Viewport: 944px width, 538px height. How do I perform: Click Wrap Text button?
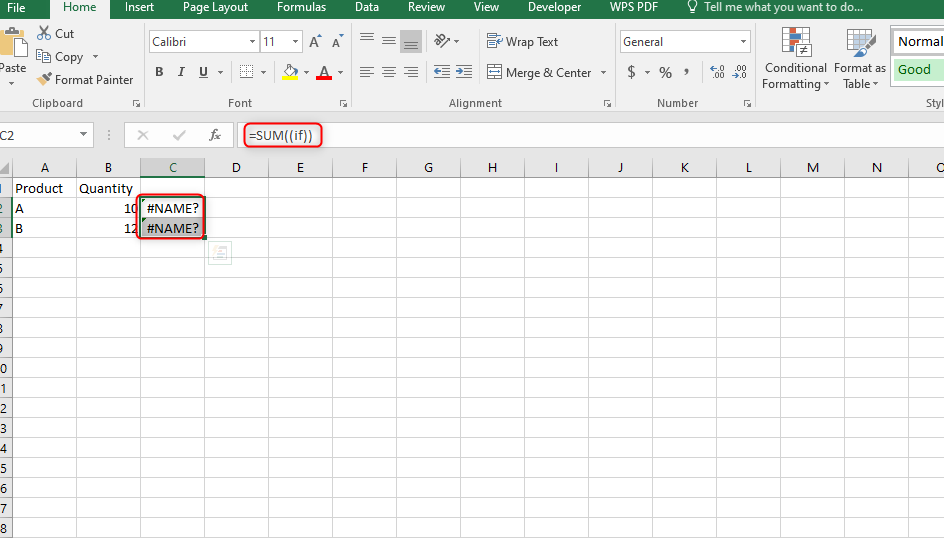[x=523, y=42]
